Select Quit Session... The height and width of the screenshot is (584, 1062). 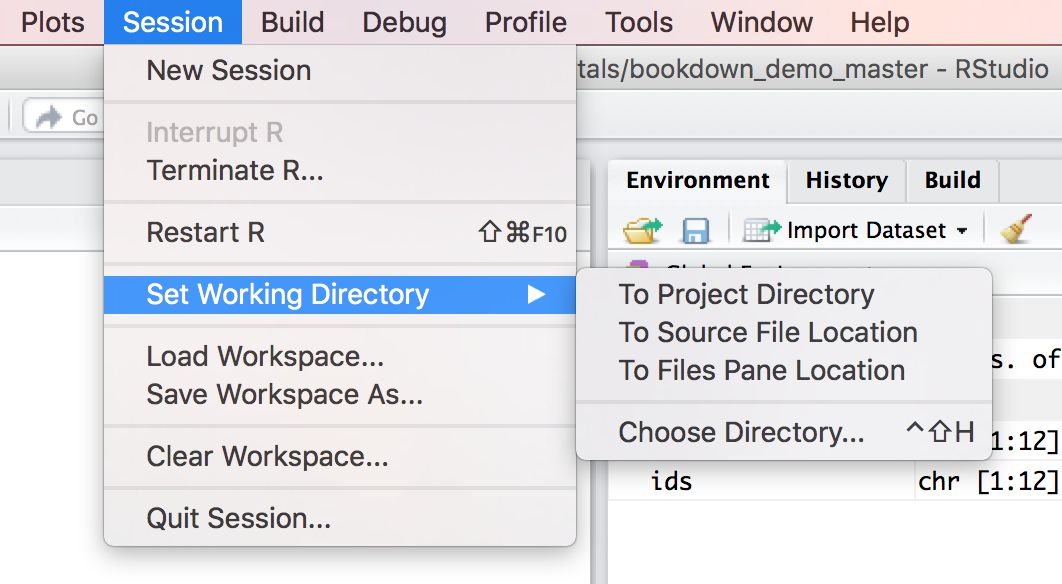click(x=340, y=518)
